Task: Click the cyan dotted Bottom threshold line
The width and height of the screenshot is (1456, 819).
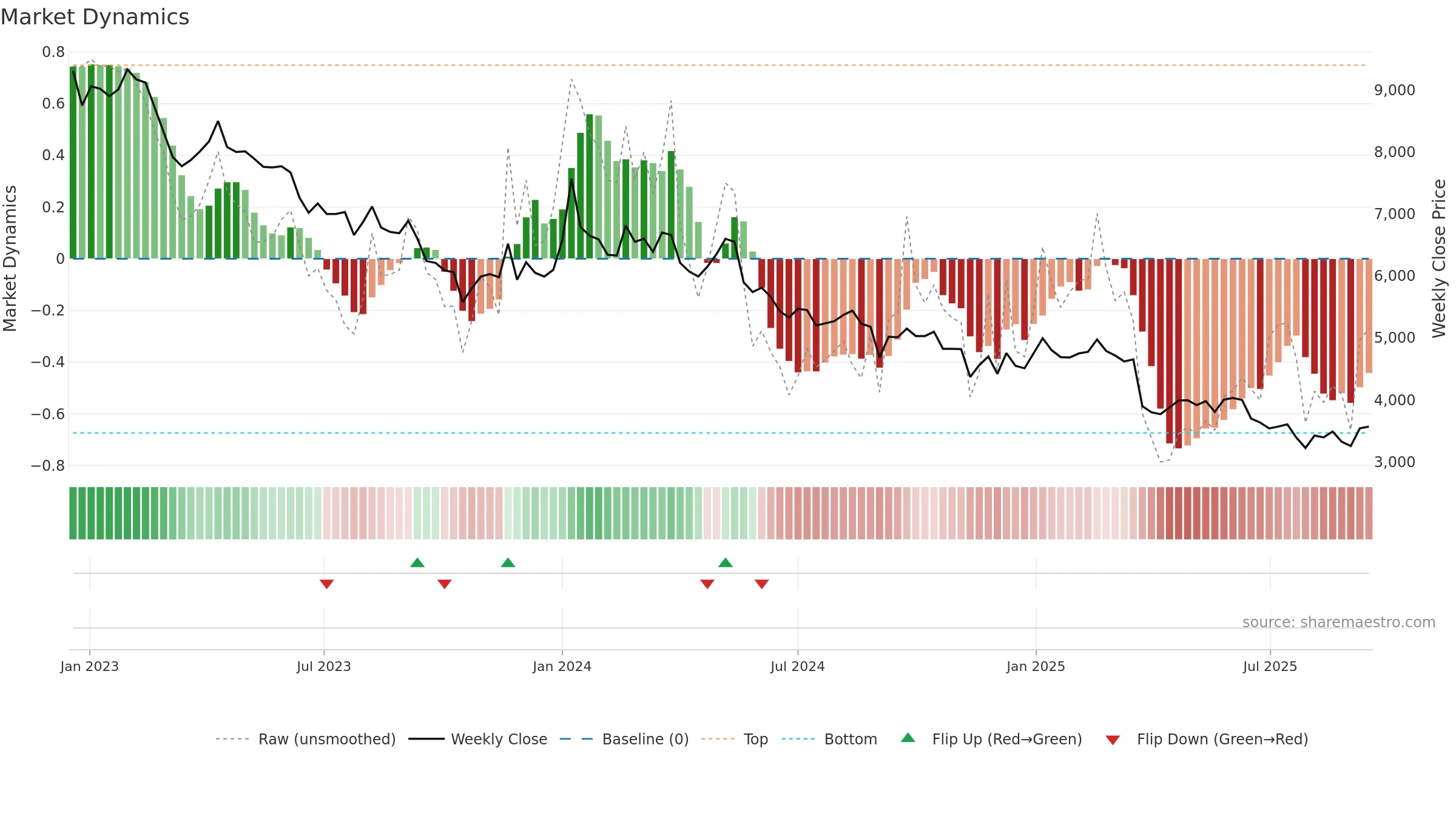Action: [720, 433]
